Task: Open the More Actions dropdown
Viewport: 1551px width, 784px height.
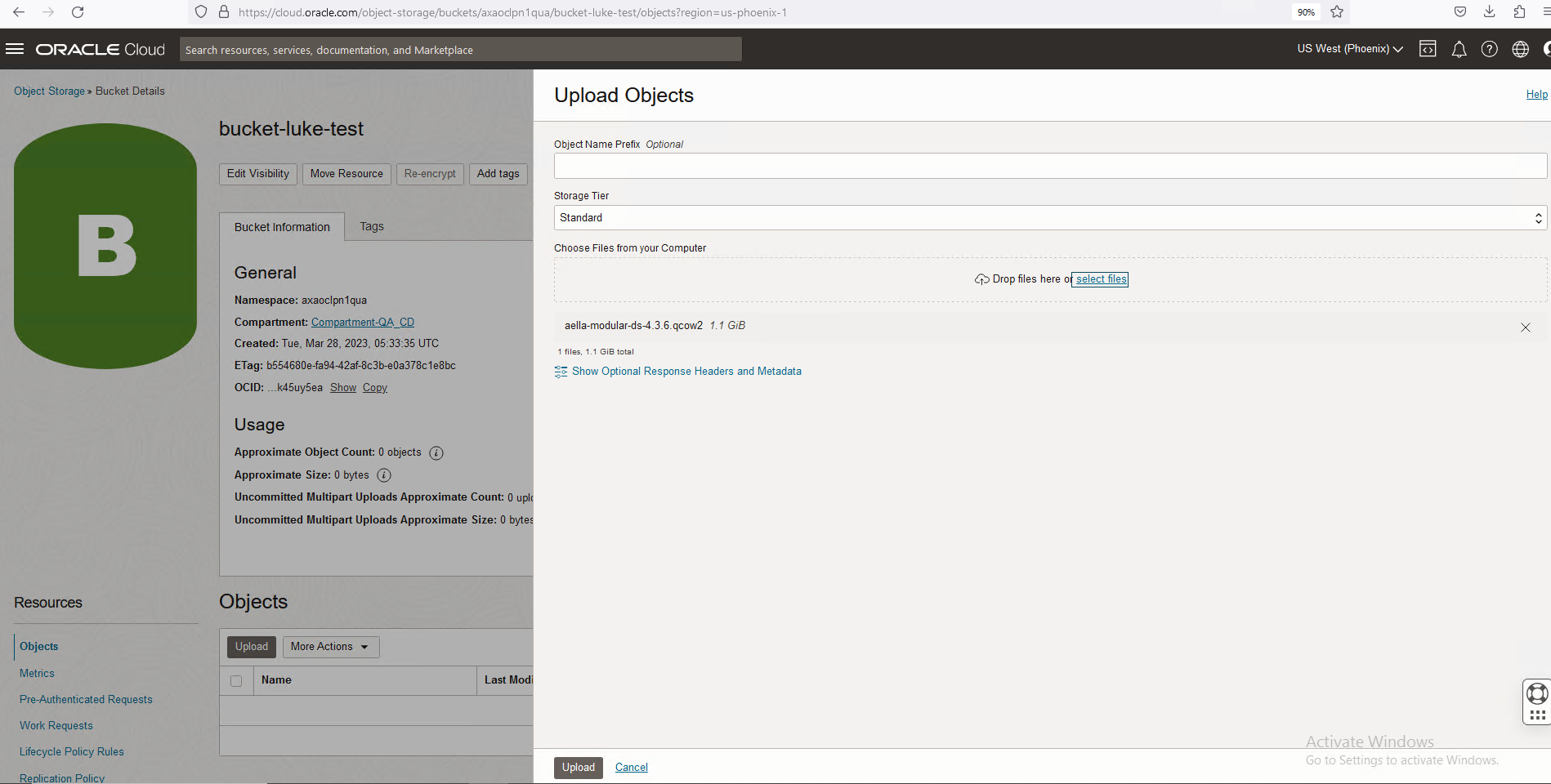Action: tap(330, 647)
